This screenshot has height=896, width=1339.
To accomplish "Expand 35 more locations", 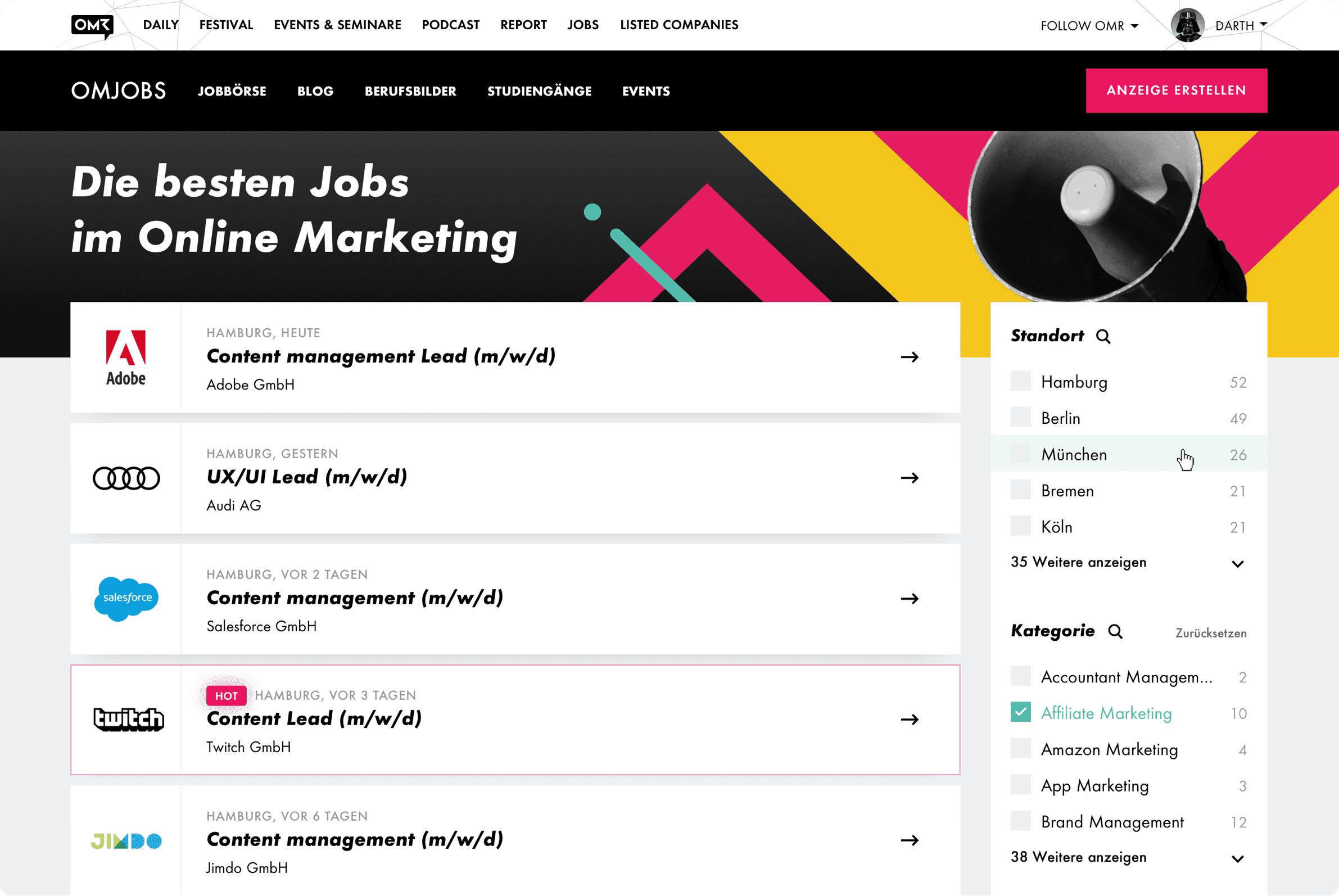I will 1078,562.
